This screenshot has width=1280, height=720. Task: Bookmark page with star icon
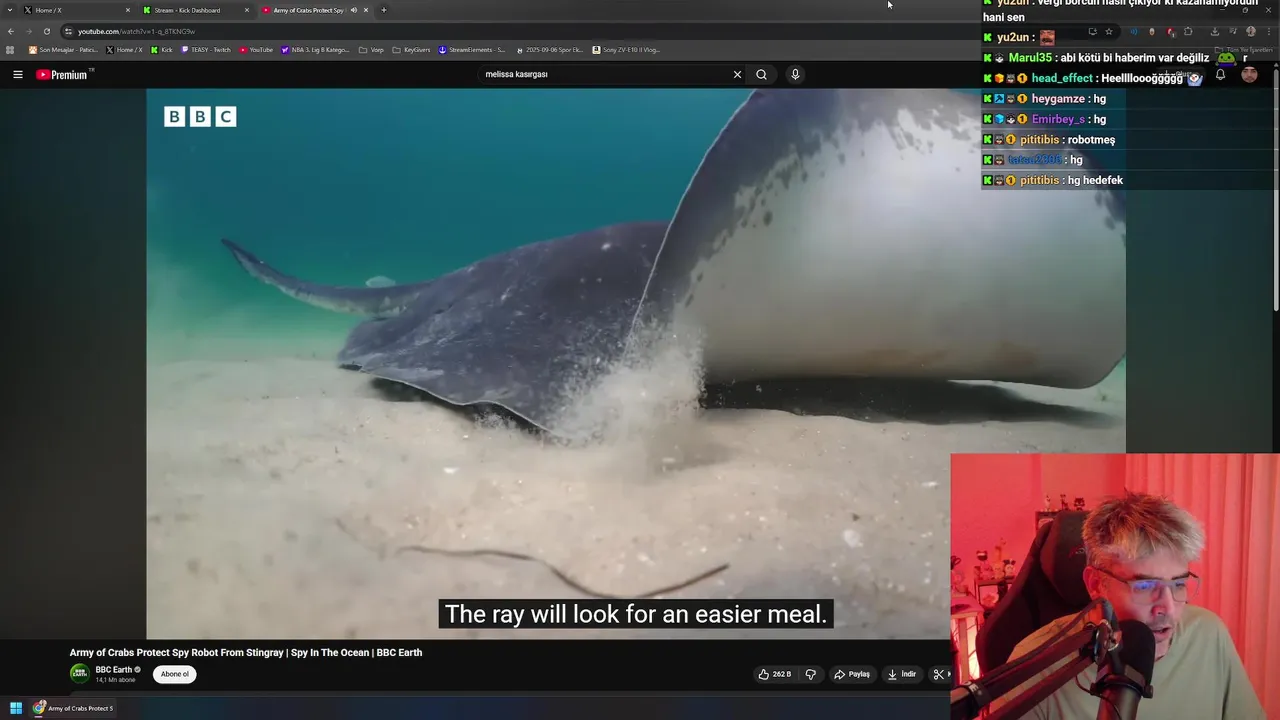(1108, 31)
